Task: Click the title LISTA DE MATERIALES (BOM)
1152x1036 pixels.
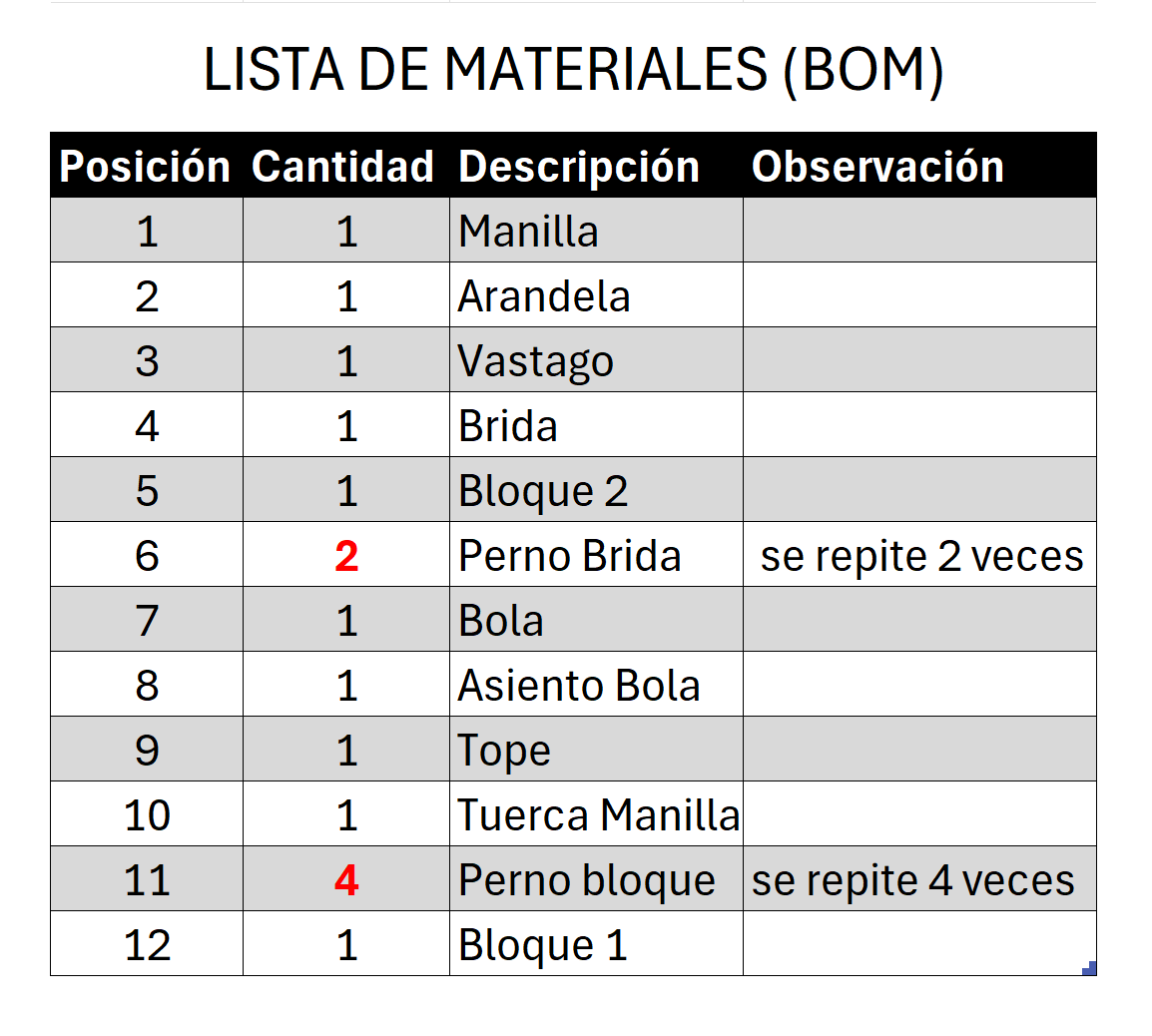Action: [573, 70]
